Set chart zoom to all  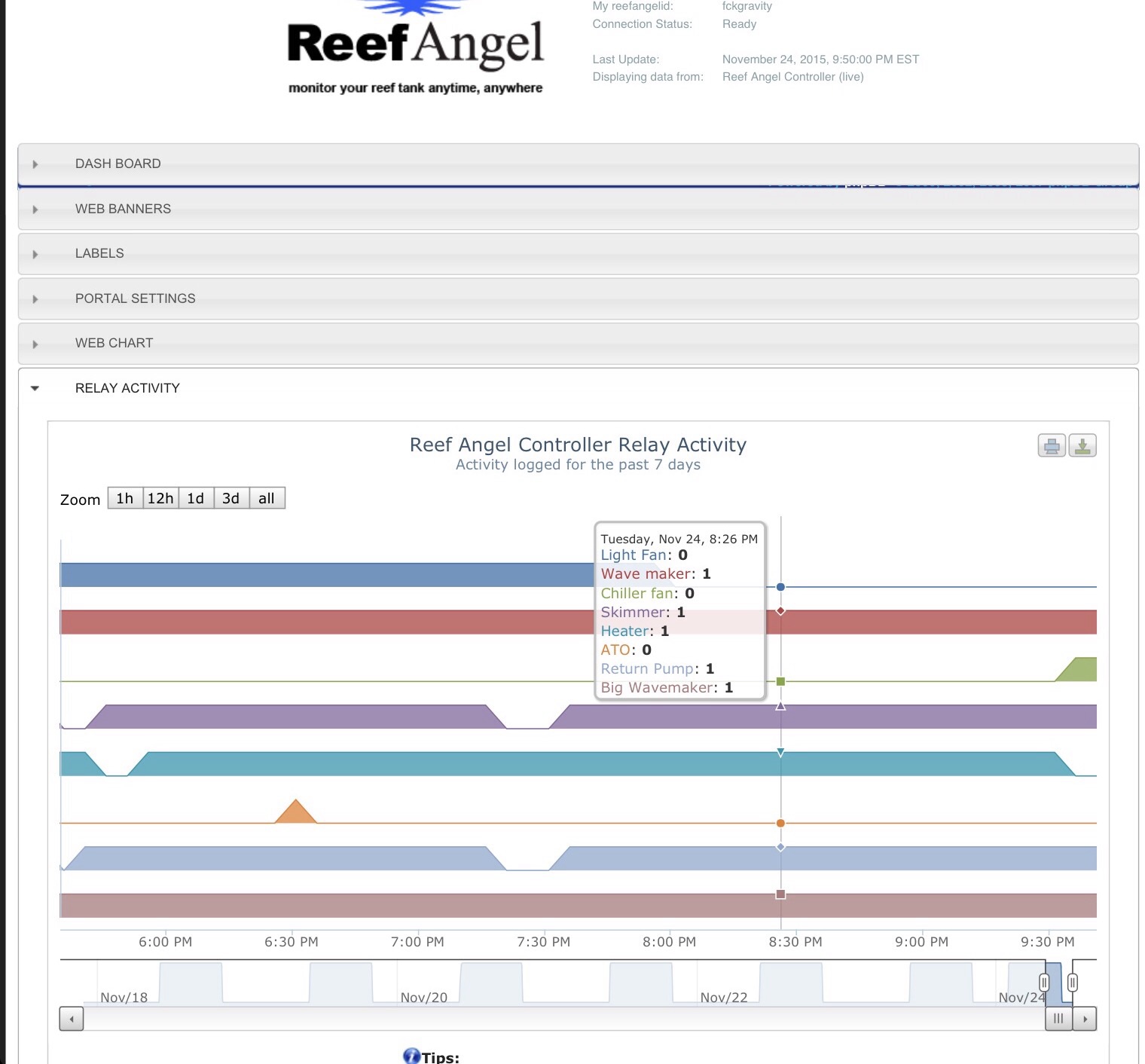pos(267,498)
